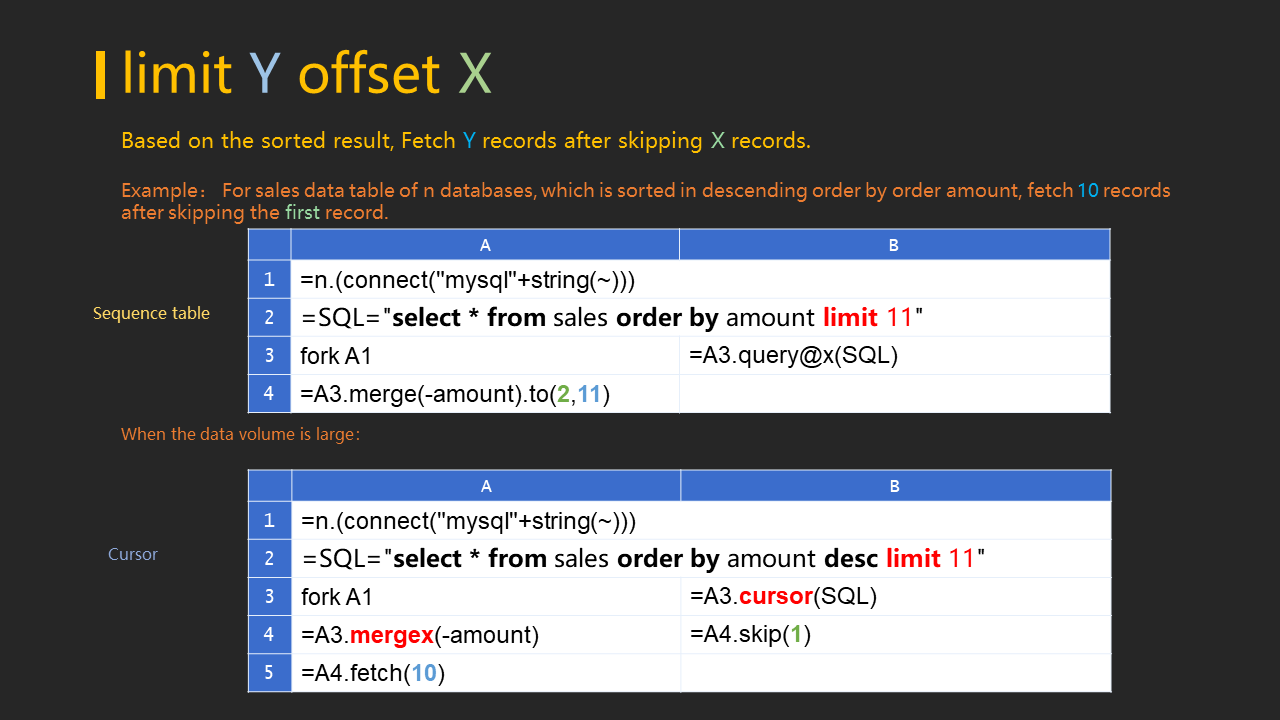Click column A header of the Cursor table
The height and width of the screenshot is (720, 1280).
pyautogui.click(x=486, y=486)
